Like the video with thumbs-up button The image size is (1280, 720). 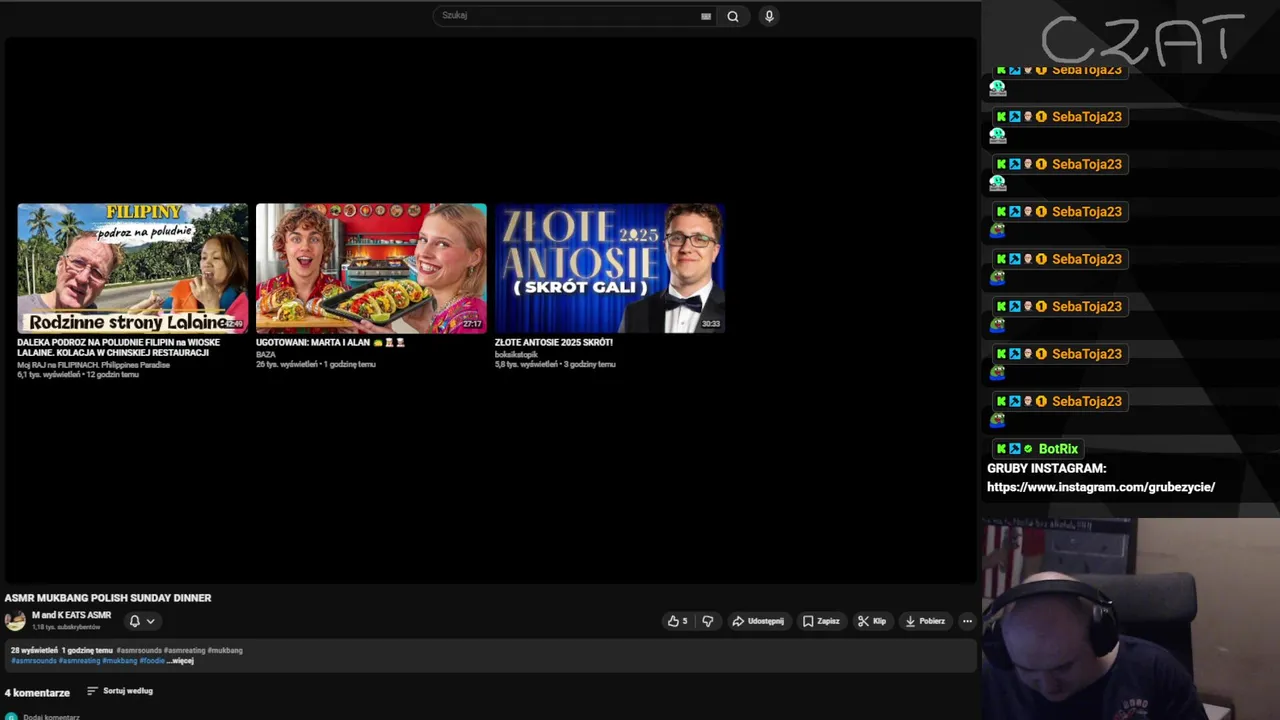[677, 621]
